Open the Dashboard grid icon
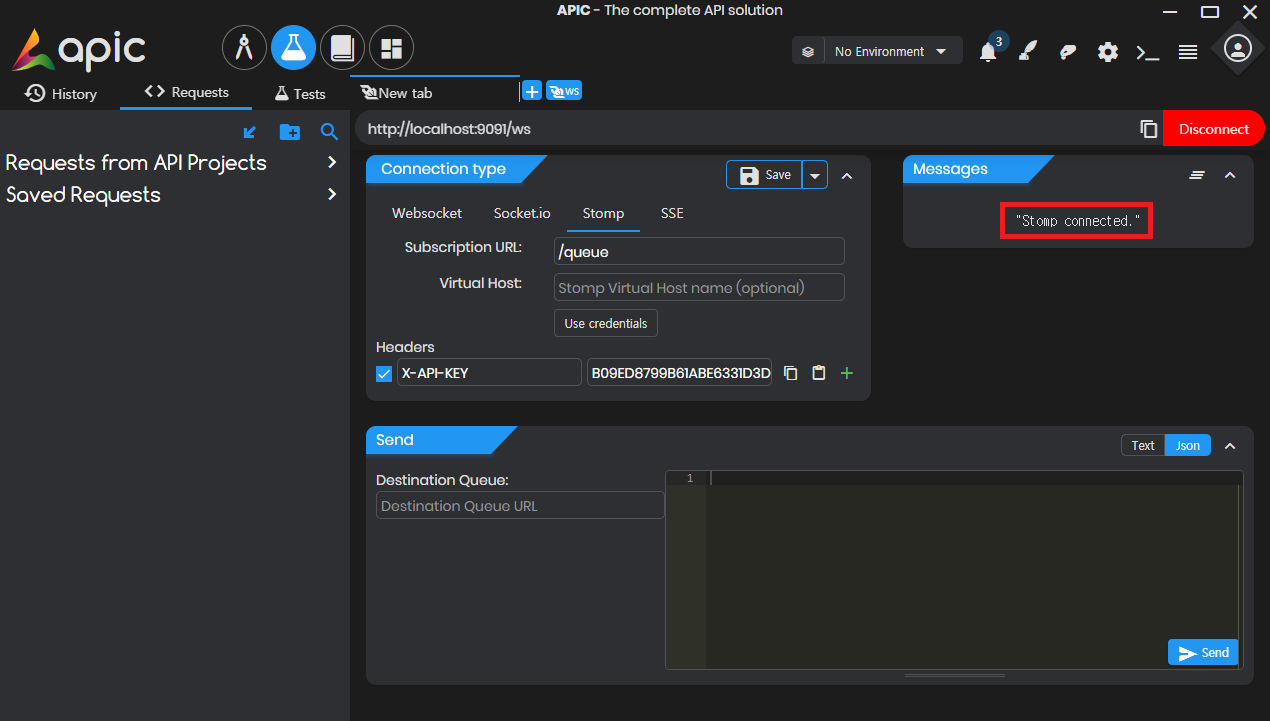The width and height of the screenshot is (1270, 721). click(x=391, y=48)
